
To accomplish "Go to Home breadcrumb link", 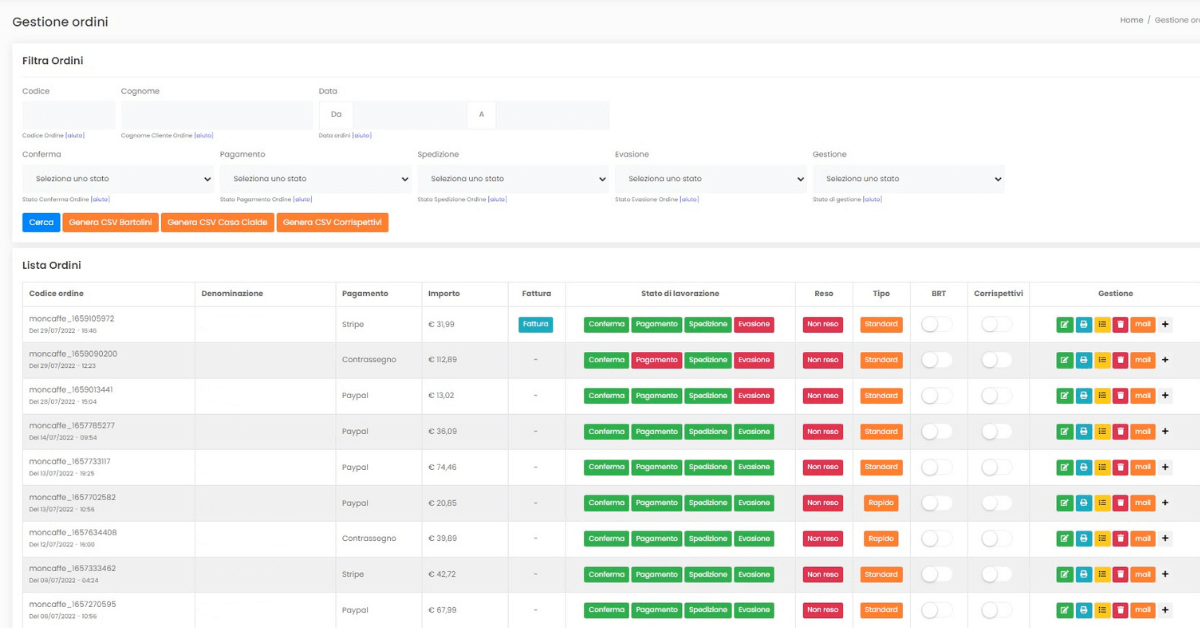I will tap(1131, 20).
